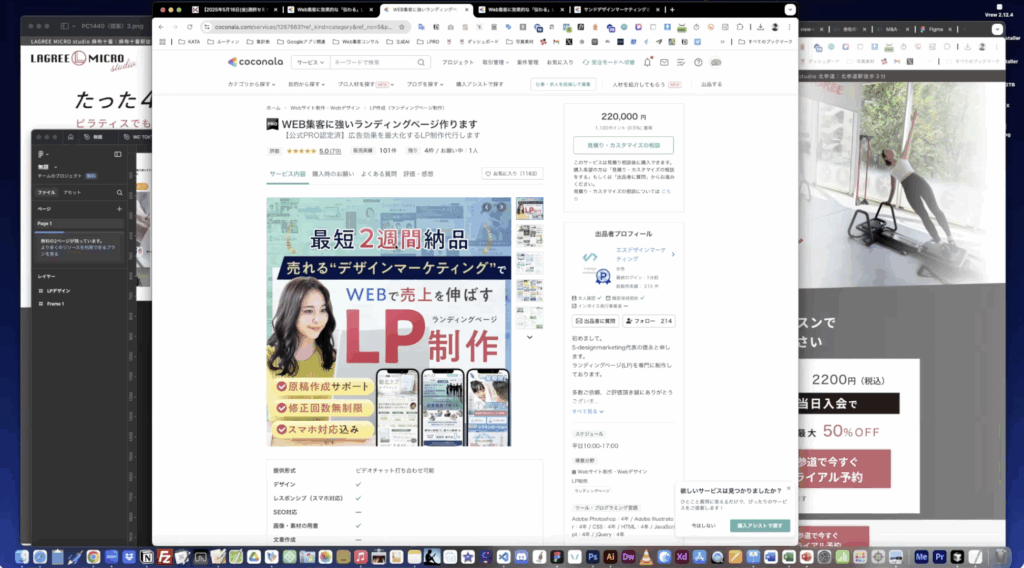Select first gallery thumbnail
The width and height of the screenshot is (1024, 568).
tap(530, 209)
